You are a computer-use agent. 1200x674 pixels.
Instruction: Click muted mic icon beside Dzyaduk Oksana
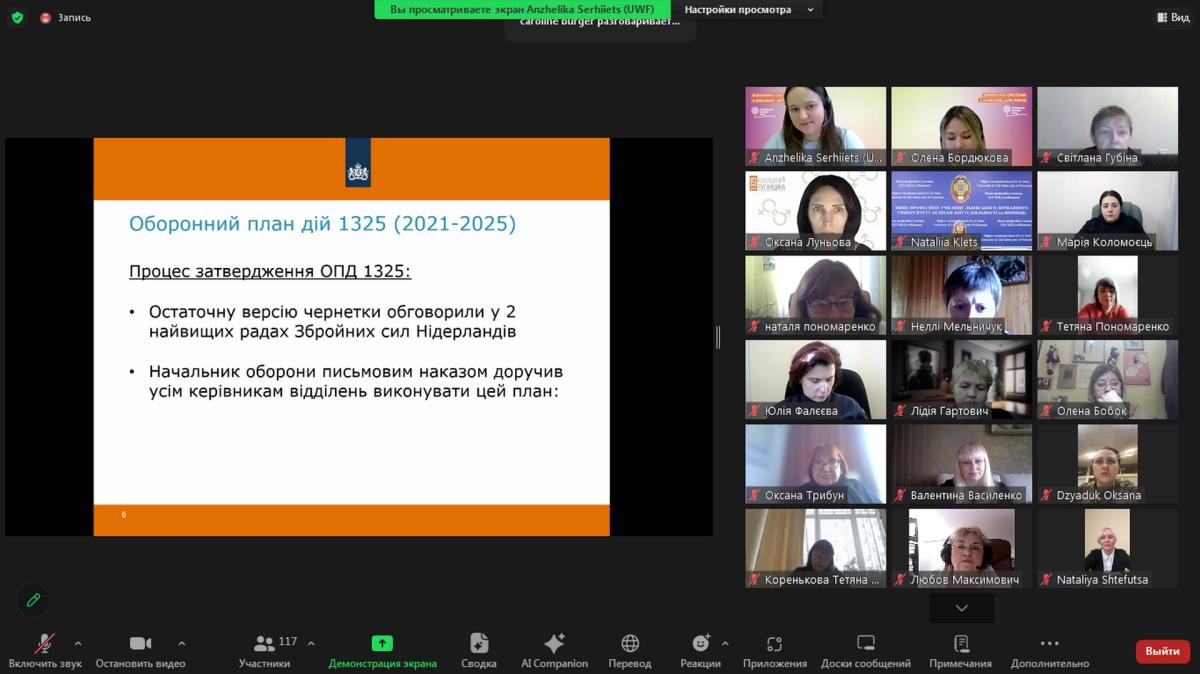click(1047, 495)
